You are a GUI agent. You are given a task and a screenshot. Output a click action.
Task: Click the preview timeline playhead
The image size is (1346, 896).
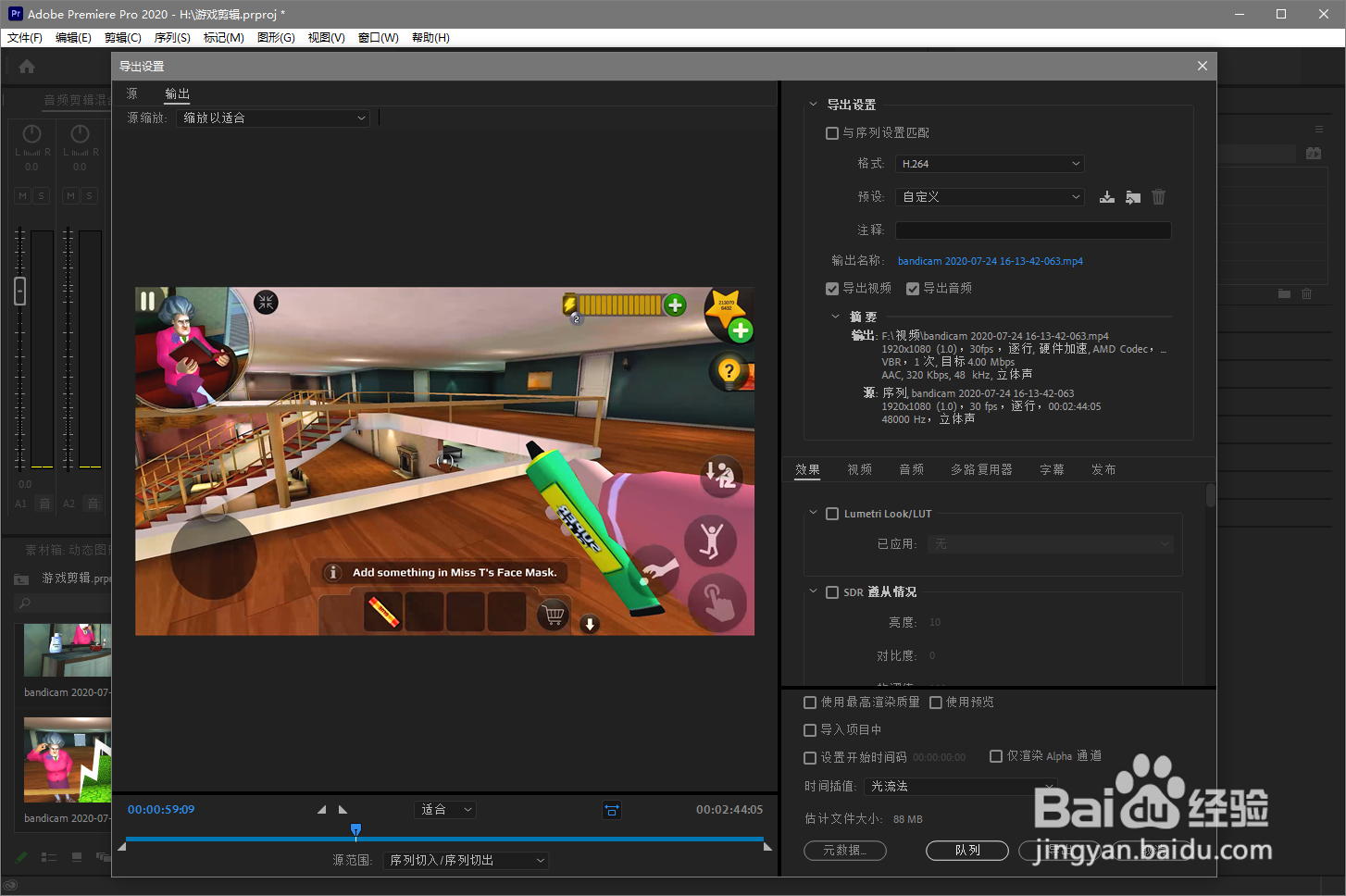[x=355, y=831]
